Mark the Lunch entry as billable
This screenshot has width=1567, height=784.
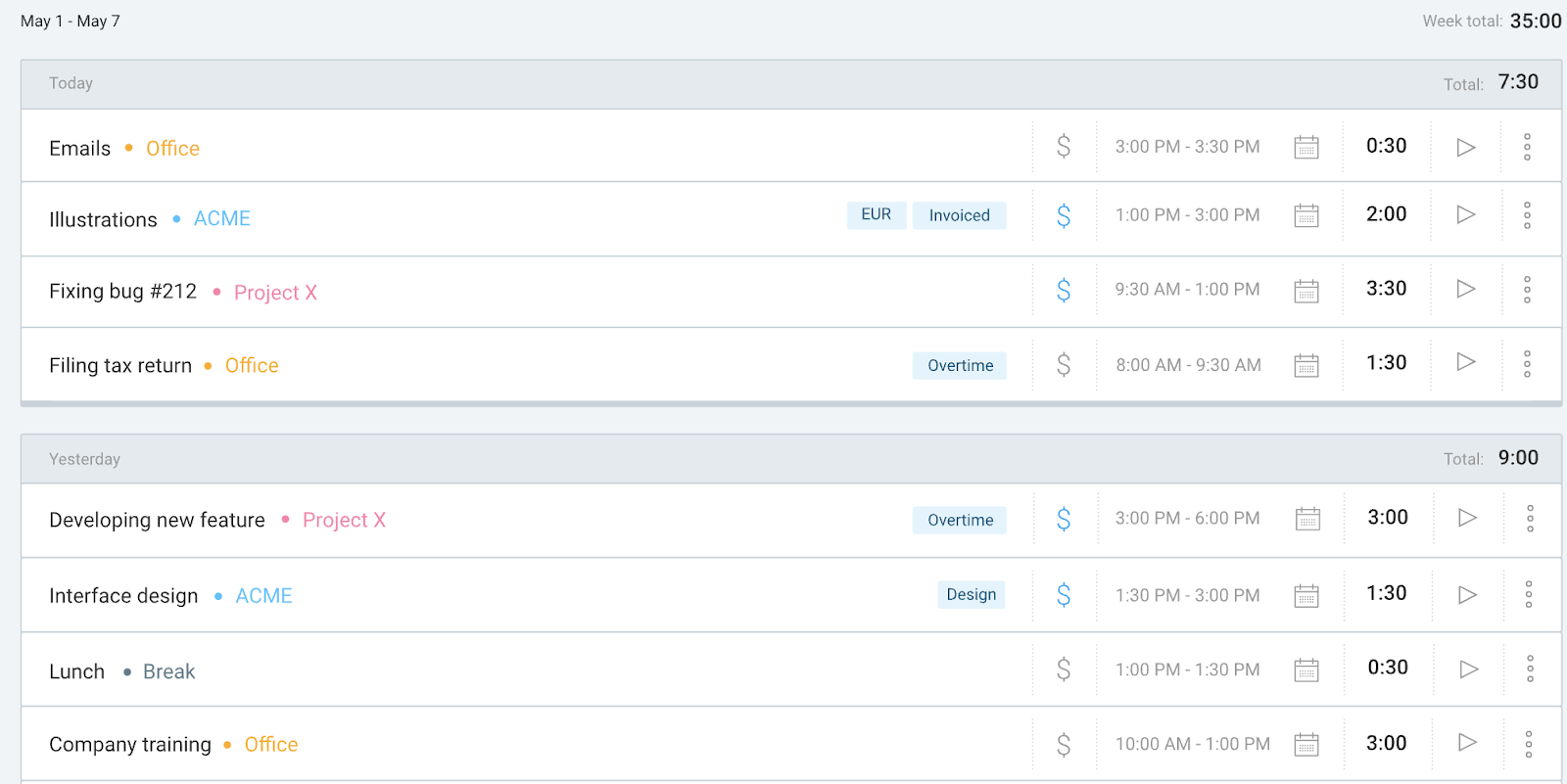click(x=1064, y=669)
